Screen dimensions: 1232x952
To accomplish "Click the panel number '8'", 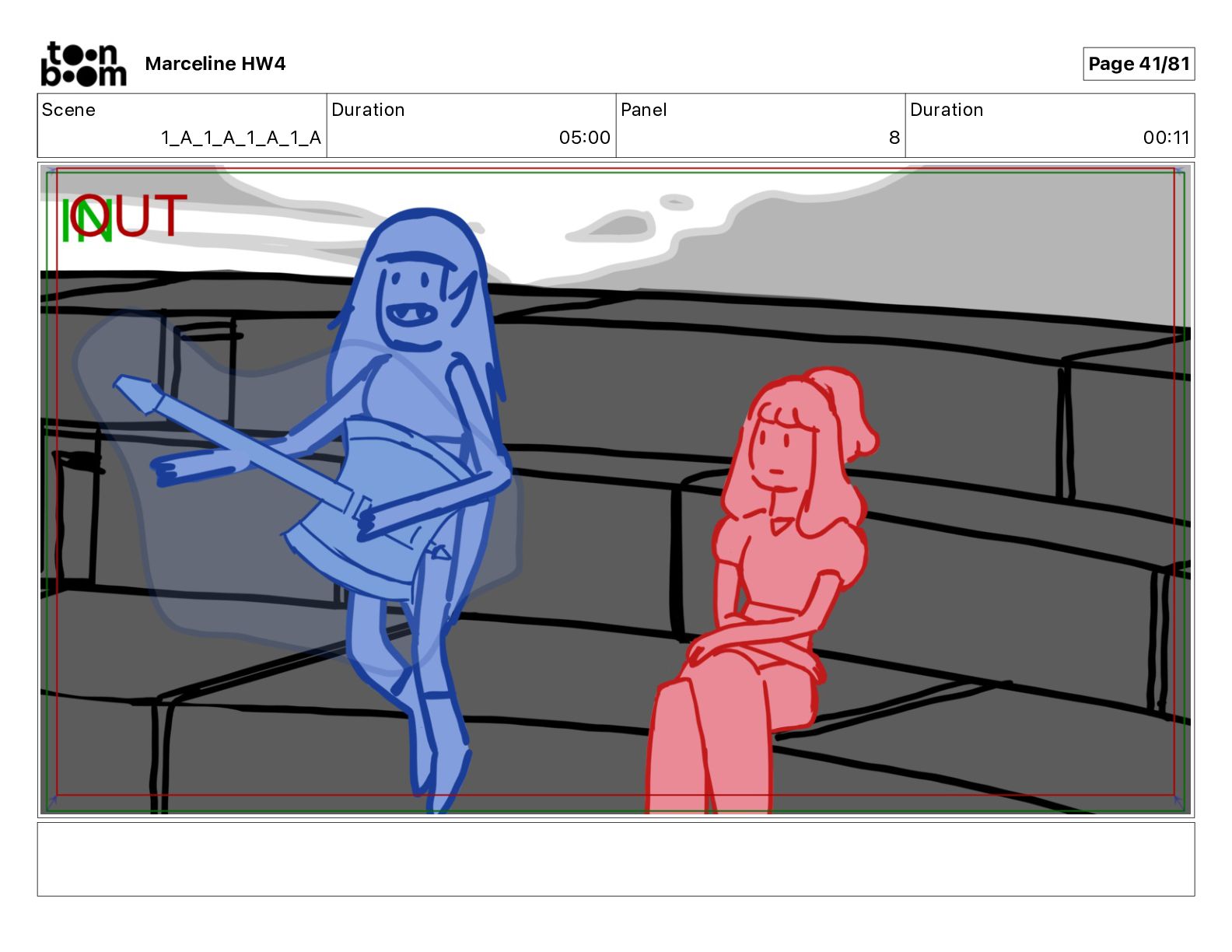I will pos(894,138).
